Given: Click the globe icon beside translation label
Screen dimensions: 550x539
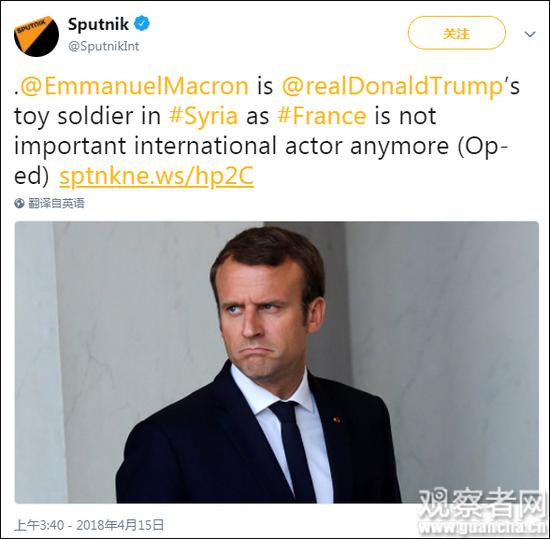Looking at the screenshot, I should pos(19,203).
